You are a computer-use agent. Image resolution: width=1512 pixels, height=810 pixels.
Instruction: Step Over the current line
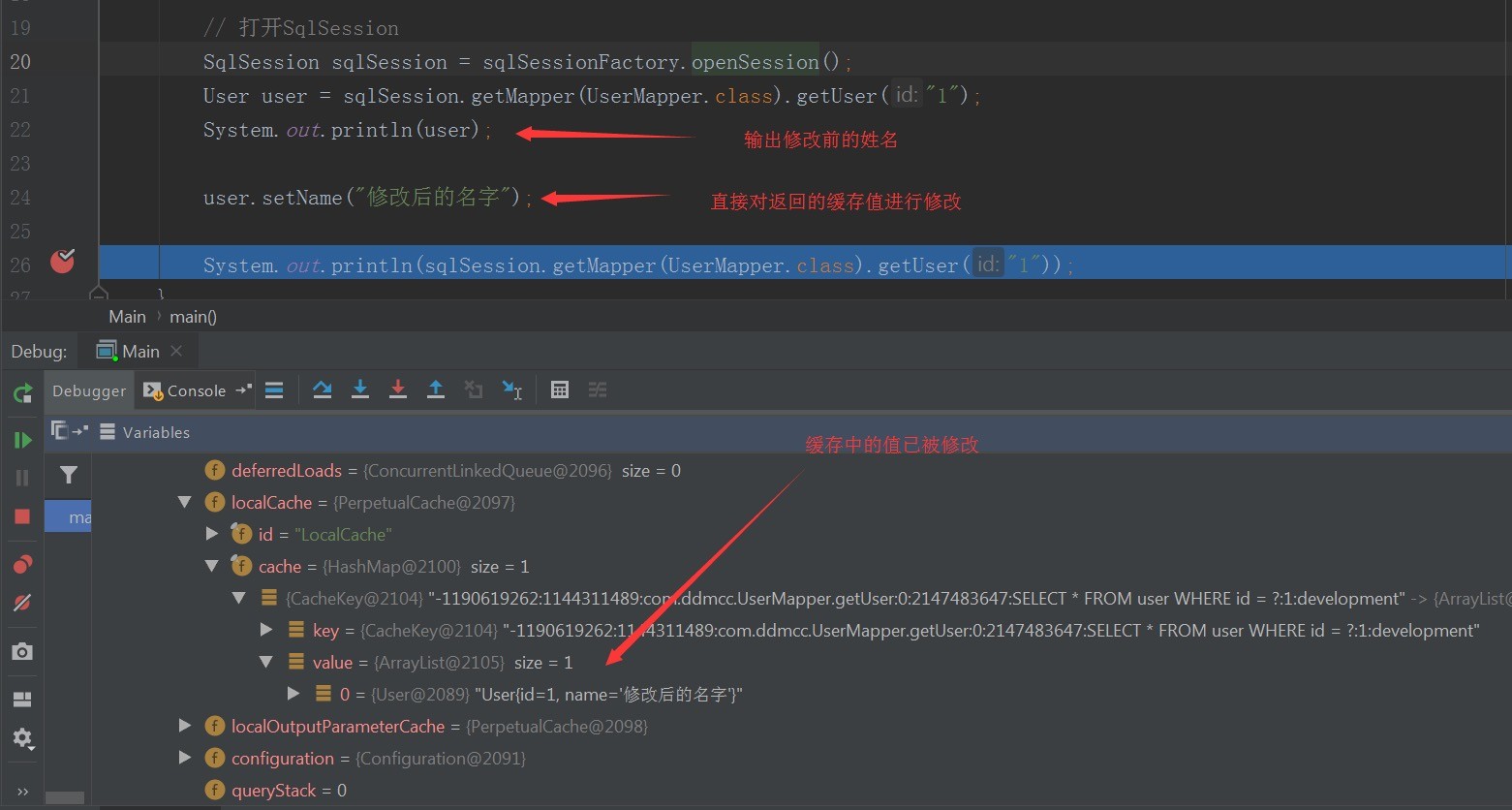[x=323, y=389]
